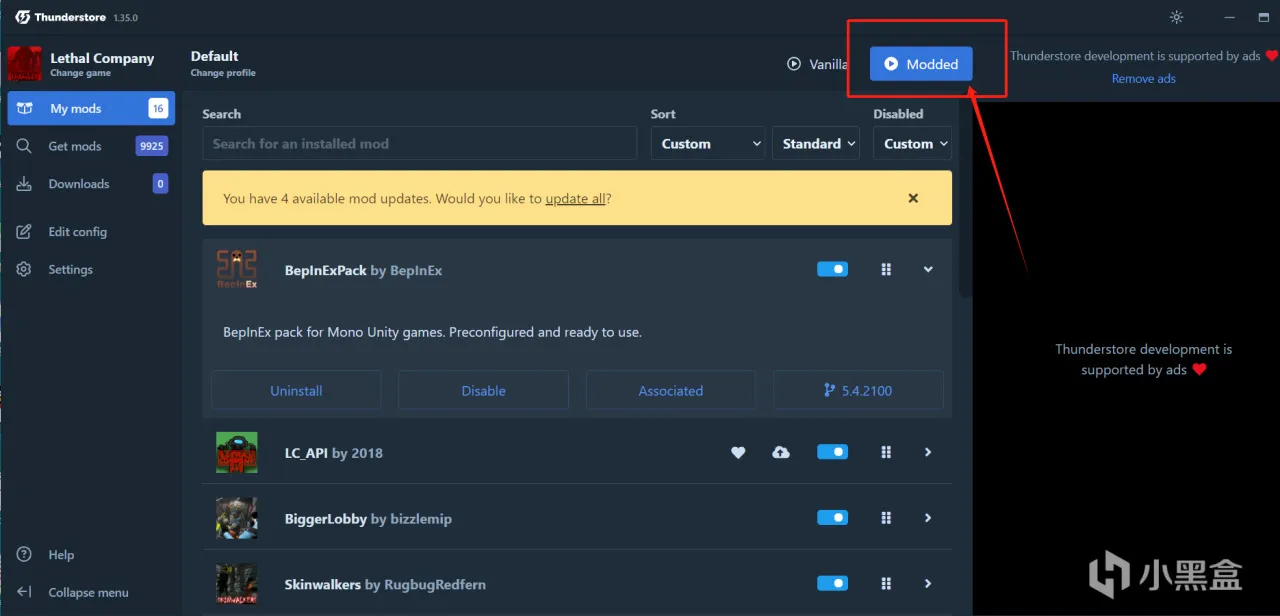The image size is (1280, 616).
Task: Click the BiggerLobby drag handle icon
Action: click(x=886, y=518)
